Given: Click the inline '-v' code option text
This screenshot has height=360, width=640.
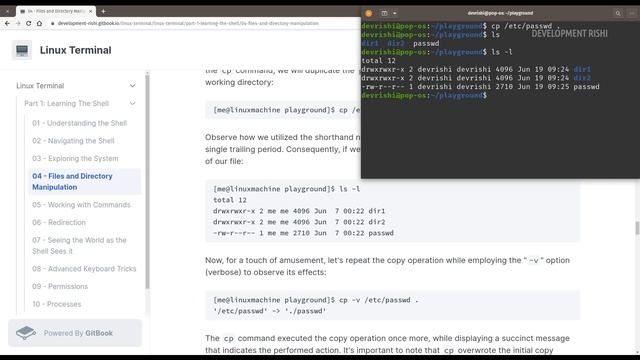Looking at the screenshot, I should (x=533, y=260).
